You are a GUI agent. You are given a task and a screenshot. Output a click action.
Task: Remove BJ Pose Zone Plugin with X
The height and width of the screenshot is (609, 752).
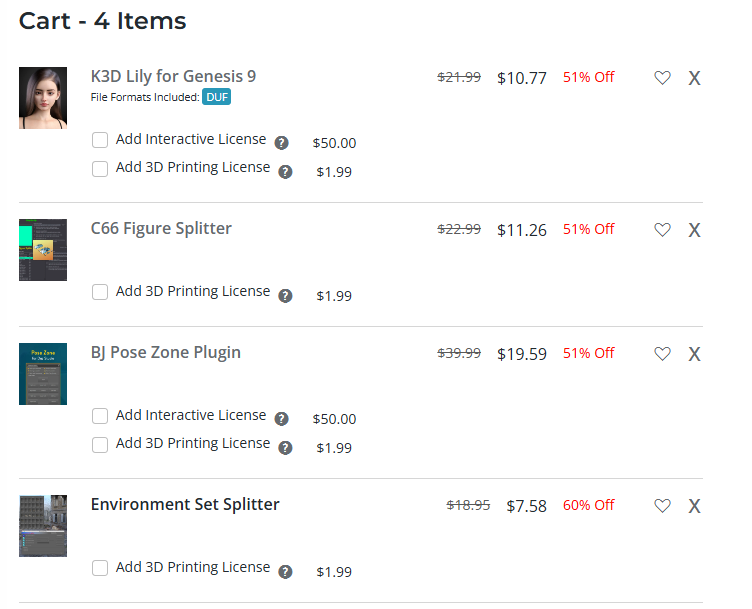pyautogui.click(x=694, y=354)
